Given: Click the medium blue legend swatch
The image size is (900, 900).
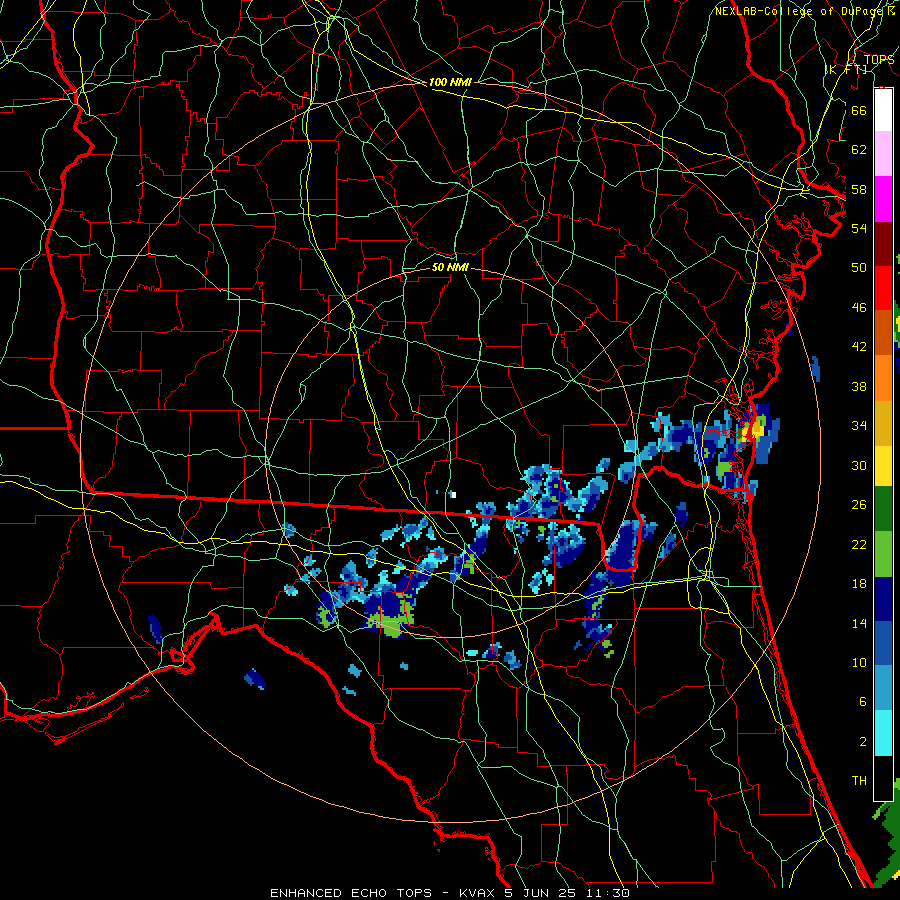Looking at the screenshot, I should tap(883, 644).
